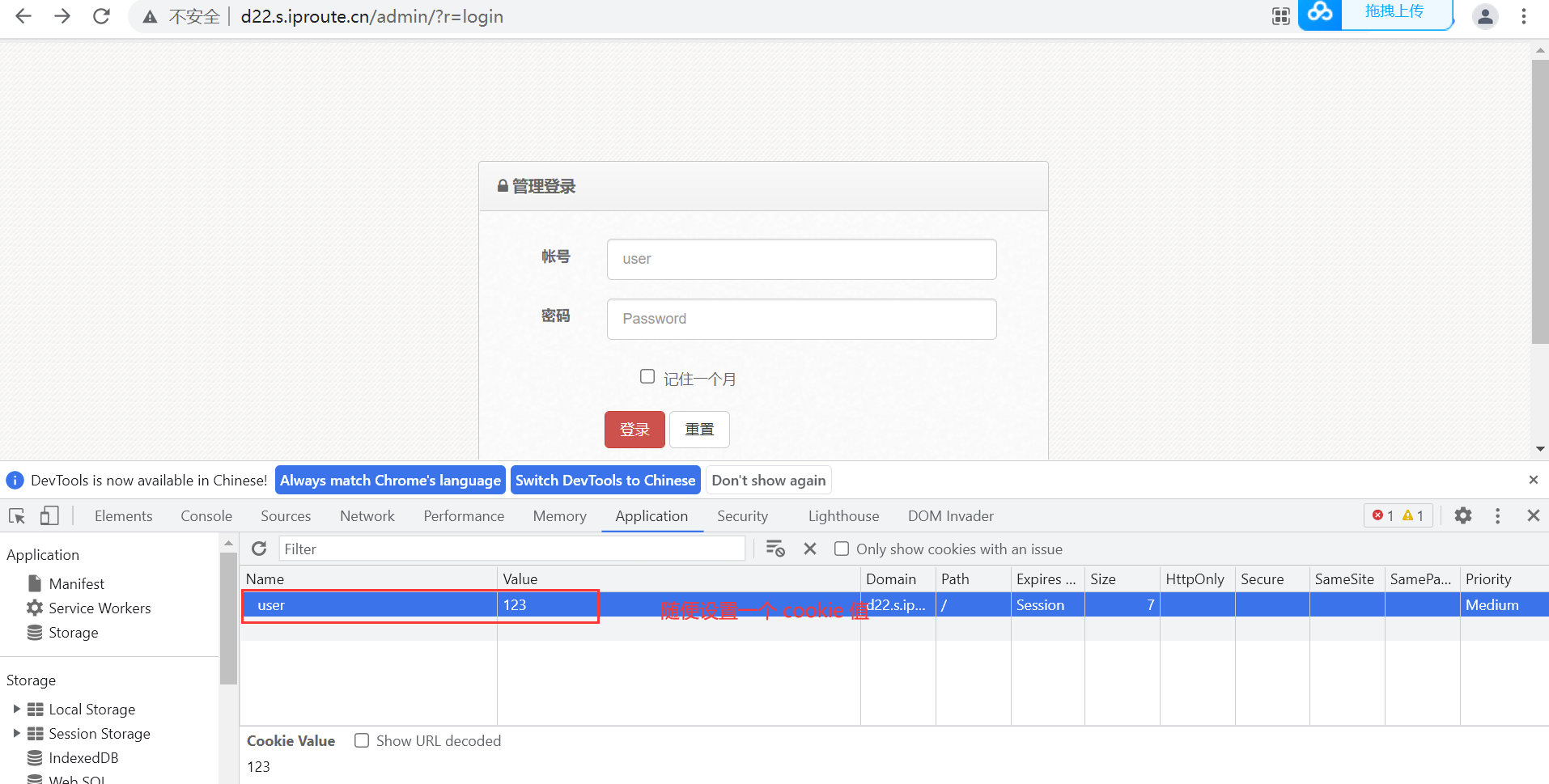
Task: Click the DevTools inspect element icon
Action: [x=17, y=516]
